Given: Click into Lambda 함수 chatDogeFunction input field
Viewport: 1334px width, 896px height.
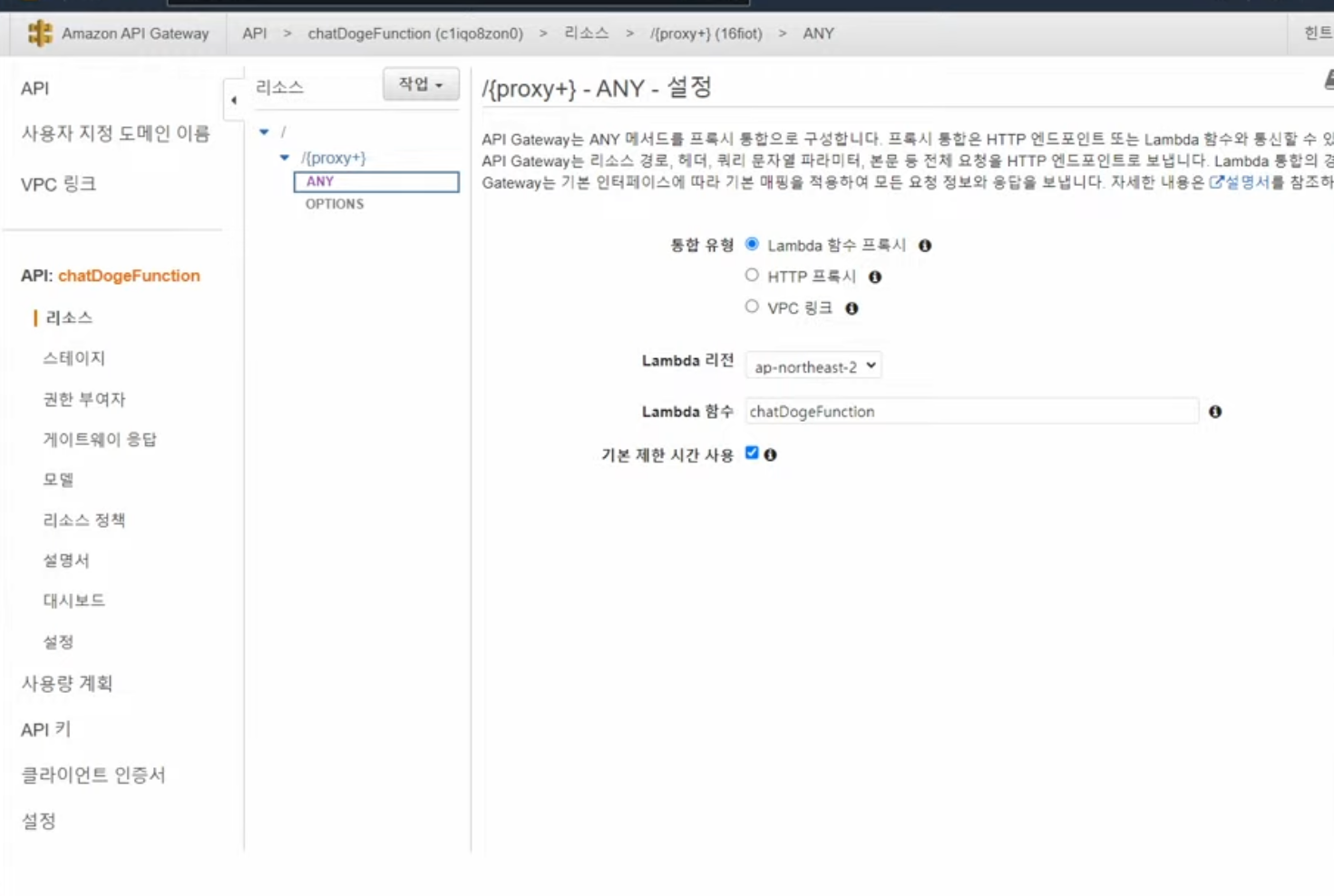Looking at the screenshot, I should tap(972, 412).
